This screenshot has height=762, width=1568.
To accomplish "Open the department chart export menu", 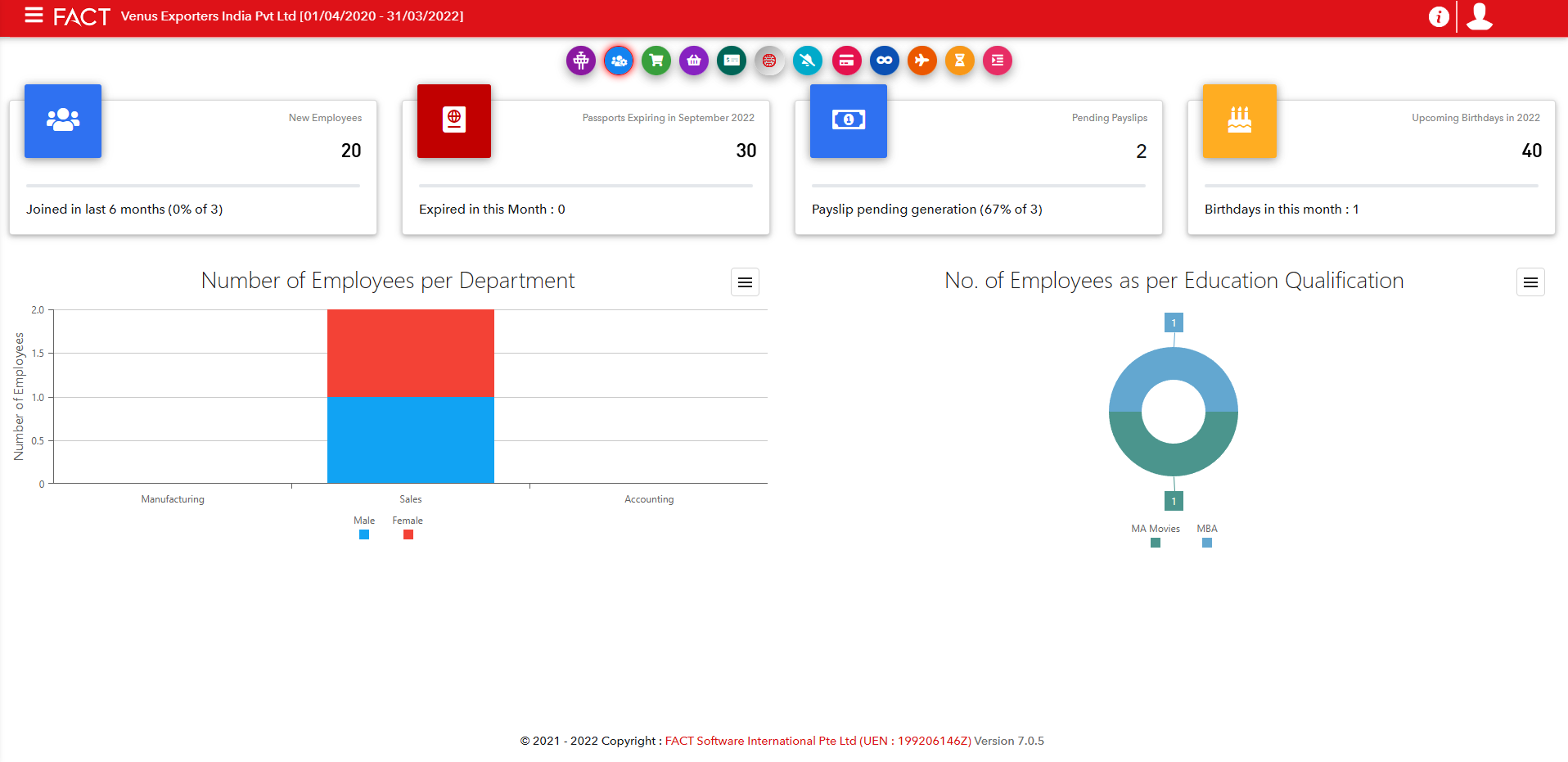I will tap(744, 282).
